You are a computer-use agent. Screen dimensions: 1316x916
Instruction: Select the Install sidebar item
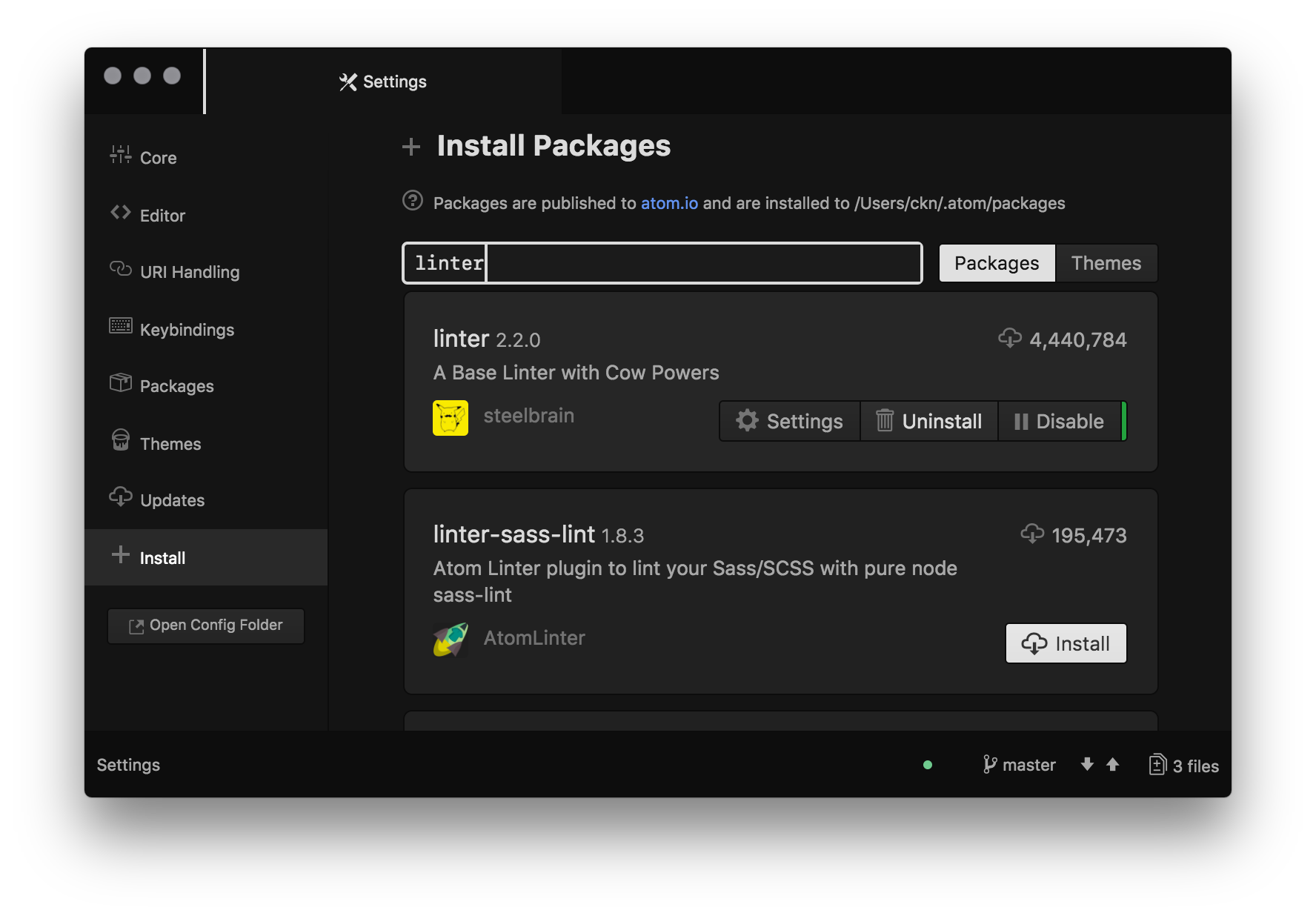(206, 557)
